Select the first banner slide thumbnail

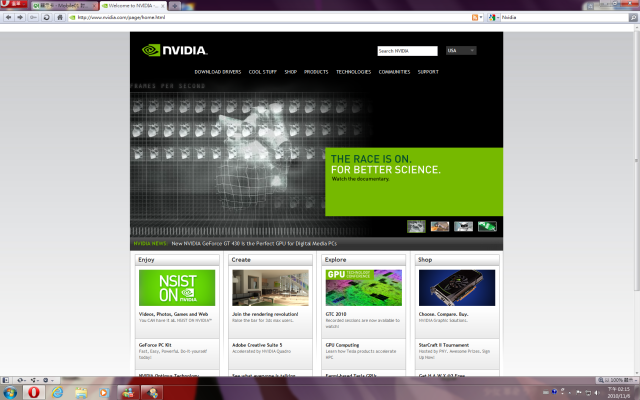(x=416, y=227)
